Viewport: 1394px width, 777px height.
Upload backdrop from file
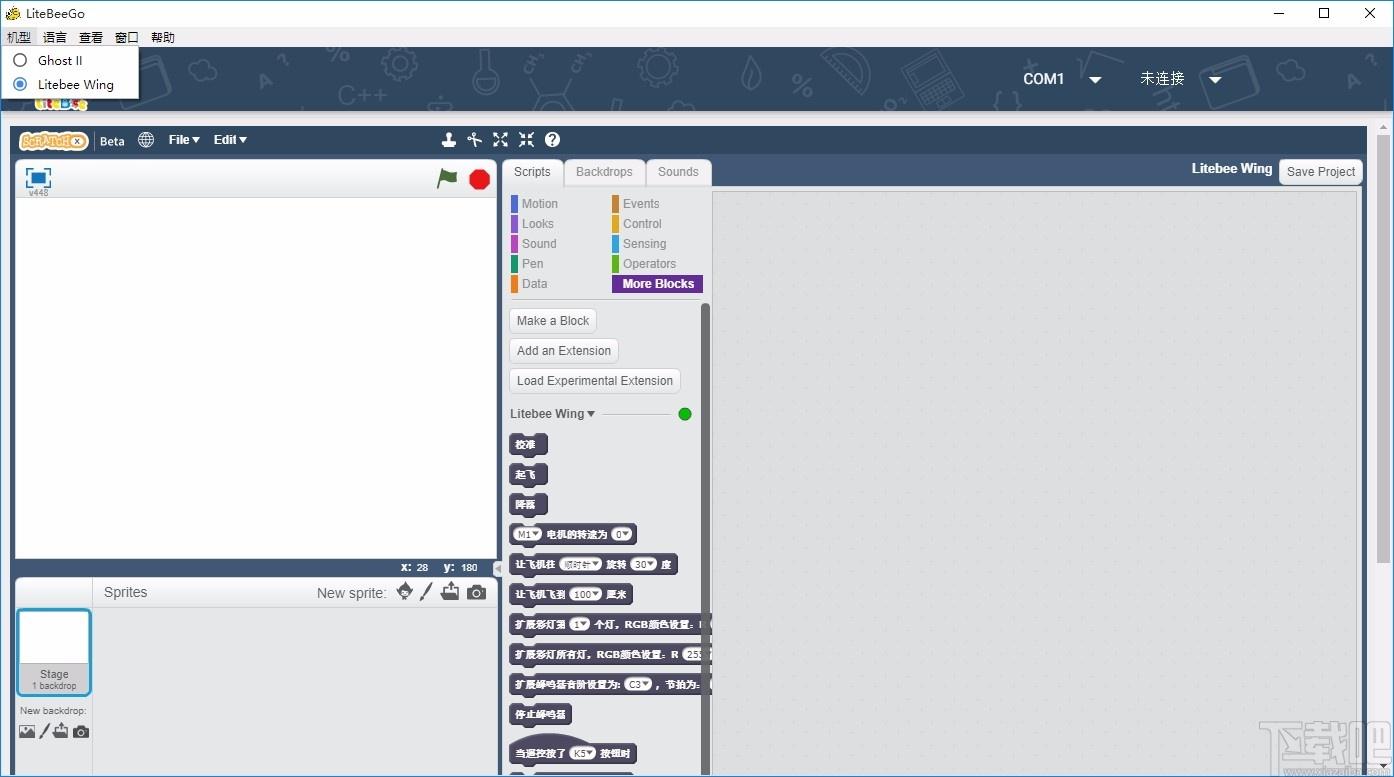tap(61, 731)
